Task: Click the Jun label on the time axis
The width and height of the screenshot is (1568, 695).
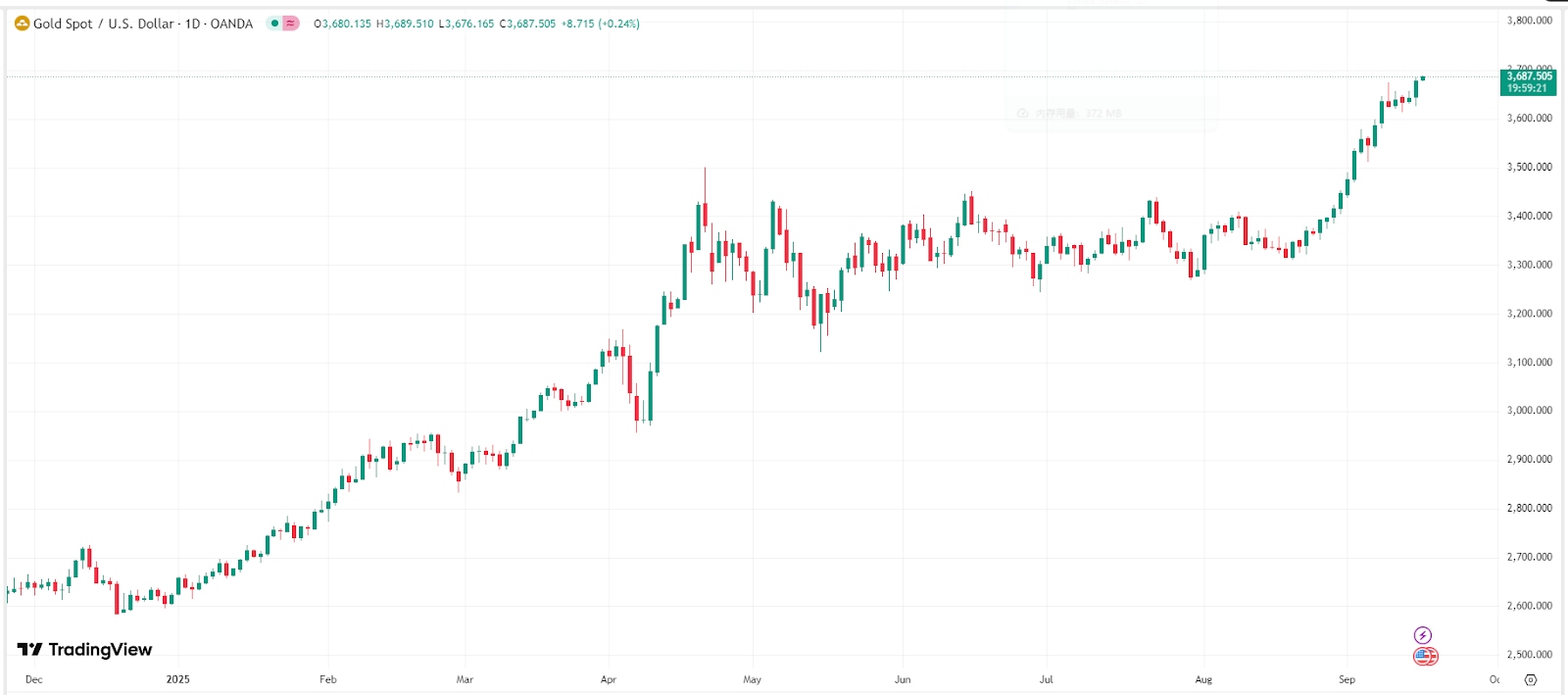Action: (x=903, y=679)
